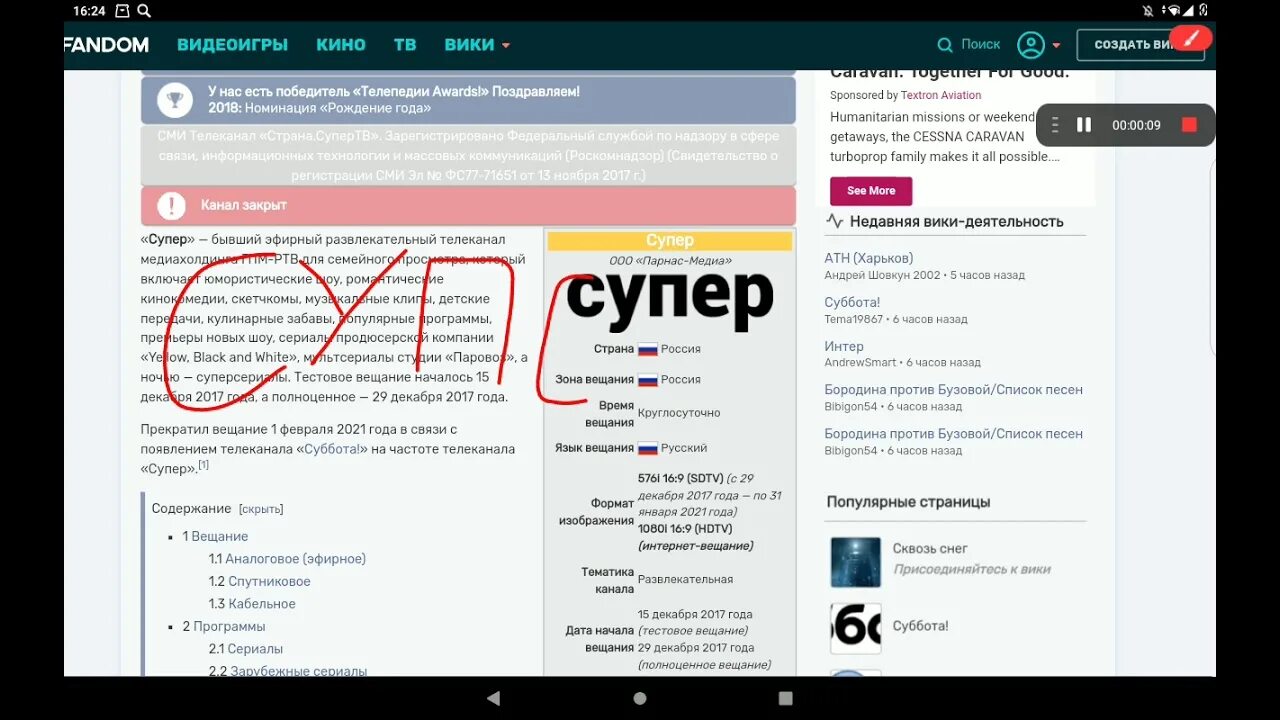Expand the user account dropdown arrow
The height and width of the screenshot is (720, 1280).
pos(1056,46)
